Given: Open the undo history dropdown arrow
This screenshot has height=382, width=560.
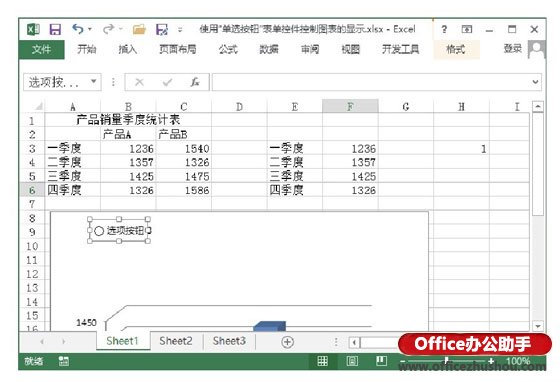Looking at the screenshot, I should 90,29.
